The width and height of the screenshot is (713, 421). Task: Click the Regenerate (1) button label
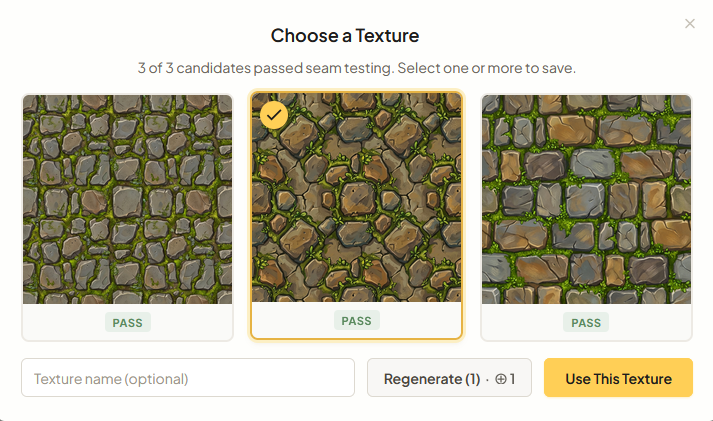(432, 379)
